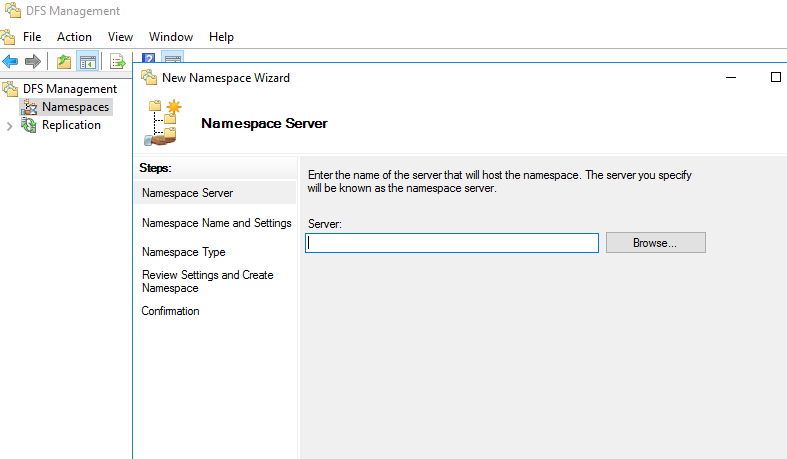
Task: Click the Namespace Name and Settings step
Action: click(x=216, y=223)
